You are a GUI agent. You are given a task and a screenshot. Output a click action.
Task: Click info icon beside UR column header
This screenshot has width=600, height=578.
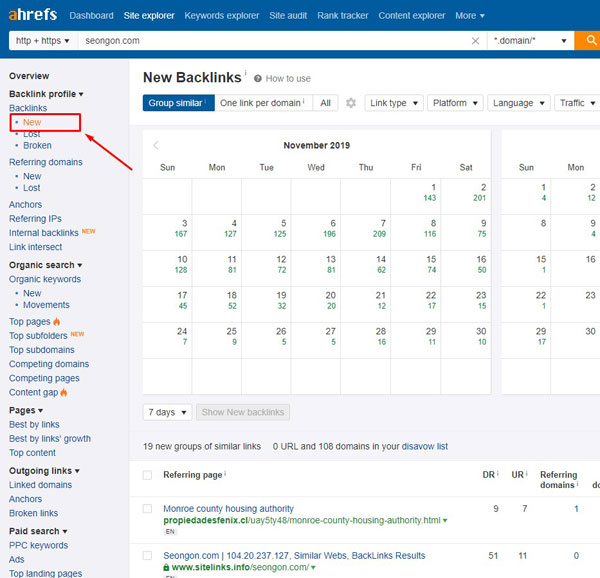527,474
